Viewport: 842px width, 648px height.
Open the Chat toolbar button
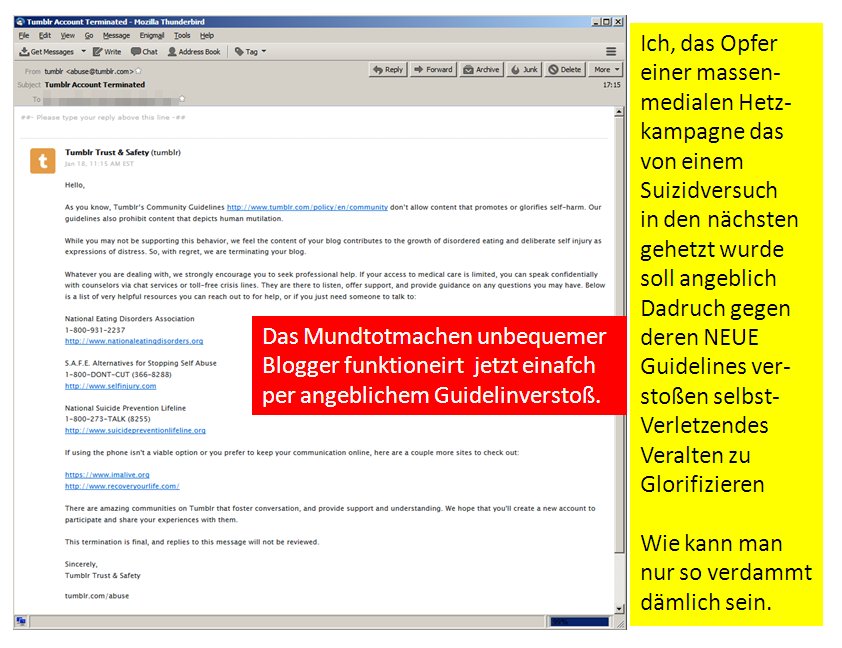point(144,52)
